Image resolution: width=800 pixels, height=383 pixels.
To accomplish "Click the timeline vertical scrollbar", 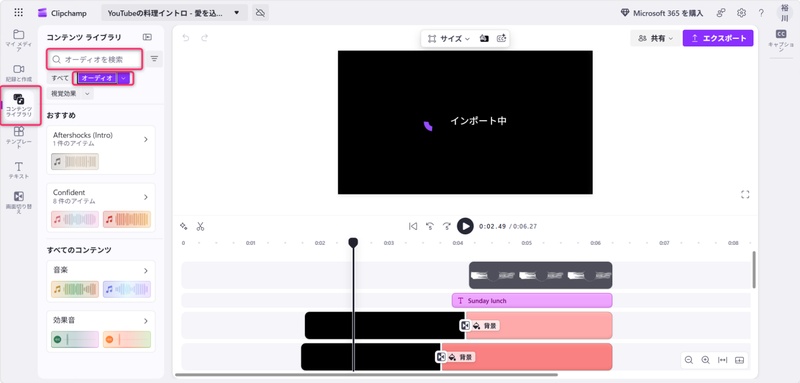I will (x=754, y=269).
